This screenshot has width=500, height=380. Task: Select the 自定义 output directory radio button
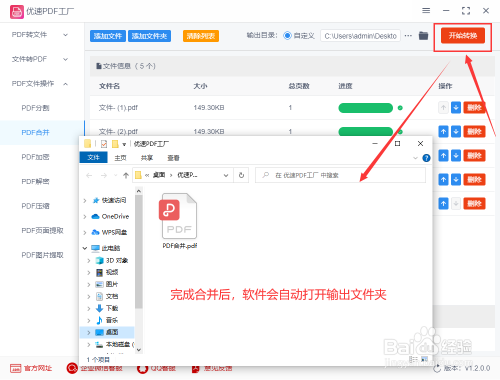(x=287, y=36)
